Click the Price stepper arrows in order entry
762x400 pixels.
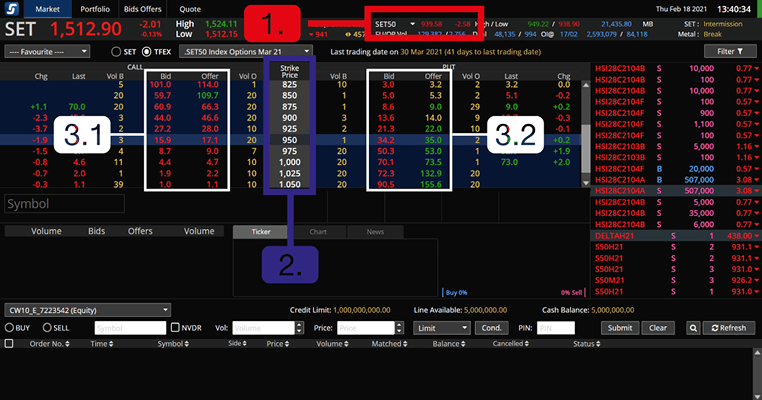pyautogui.click(x=401, y=327)
